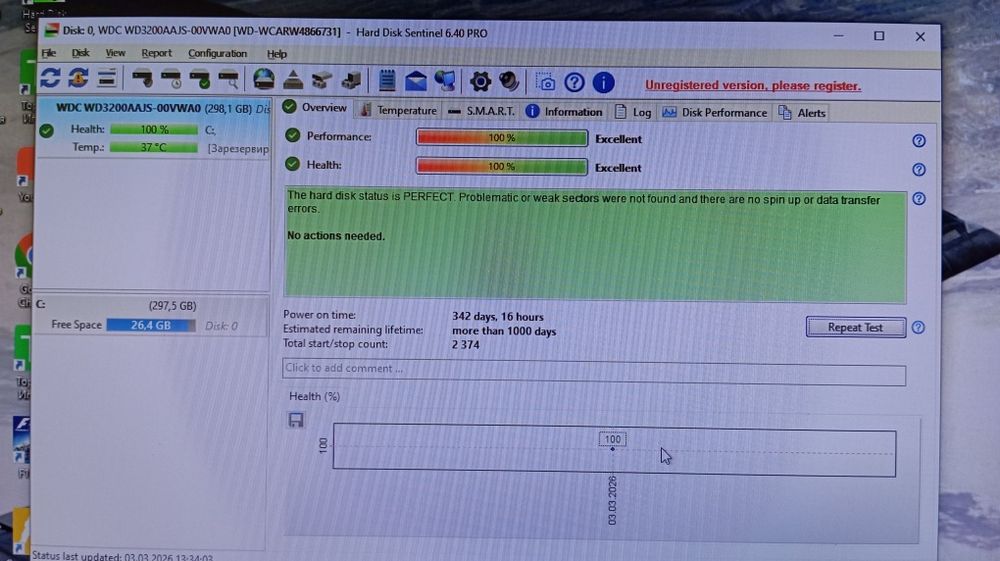
Task: Click the disk icon with stethoscope test
Action: click(142, 79)
